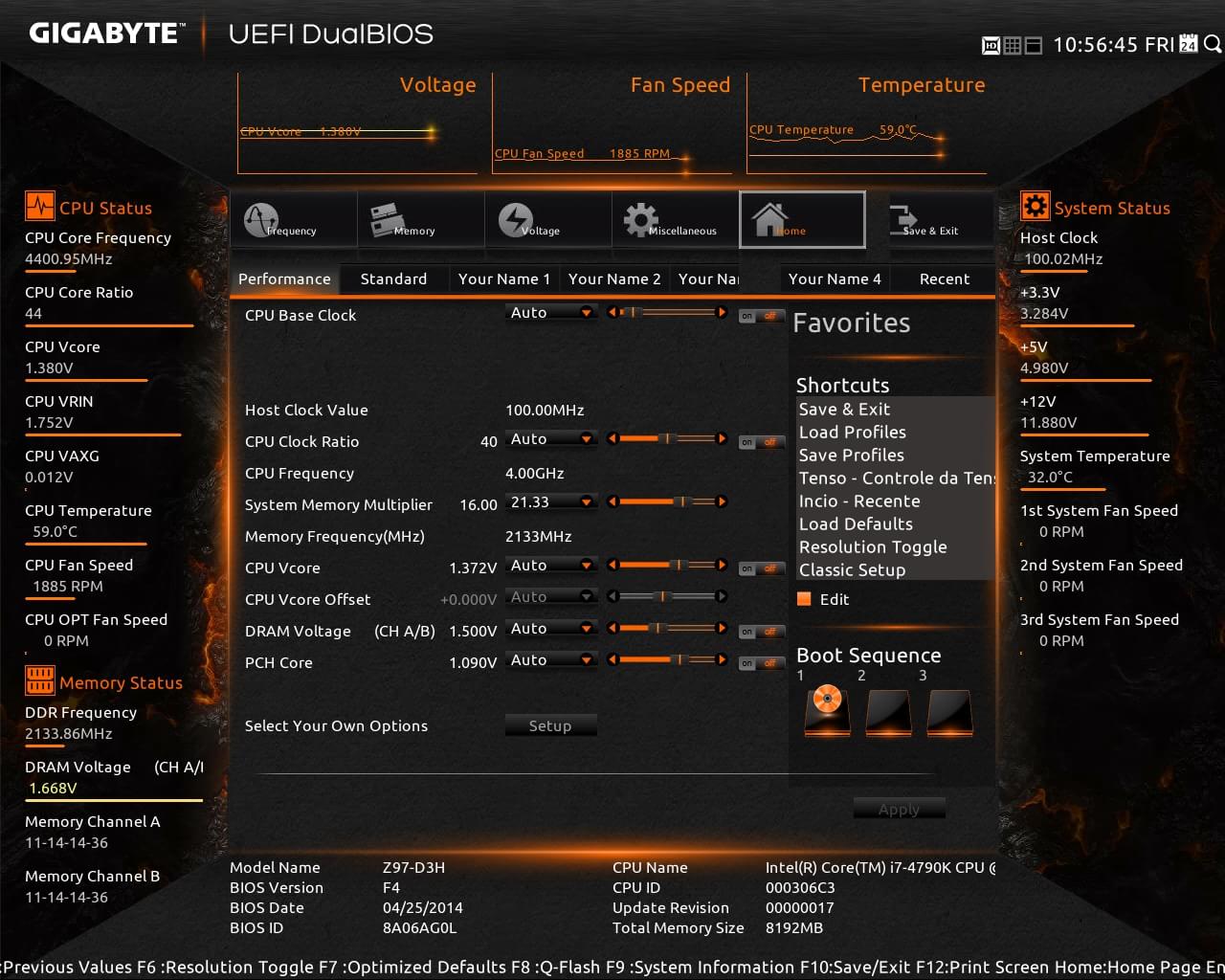Toggle the DRAM Voltage on/off switch
Image resolution: width=1225 pixels, height=980 pixels.
[x=761, y=632]
